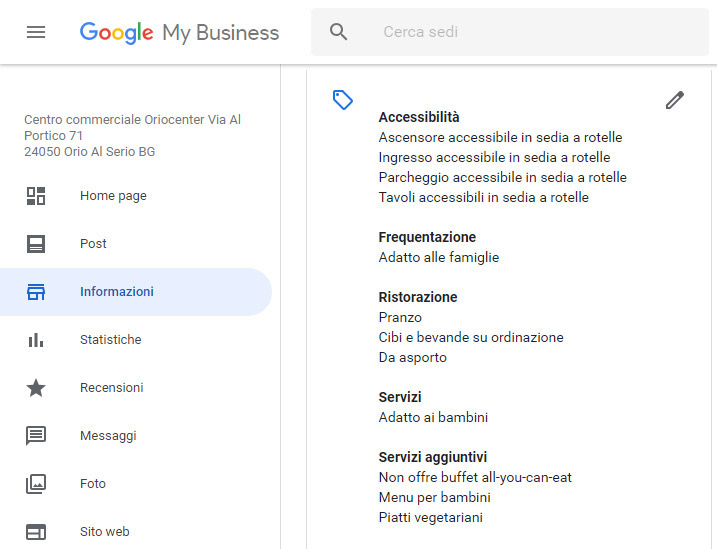717x549 pixels.
Task: Click the pencil edit attributes icon
Action: tap(674, 100)
